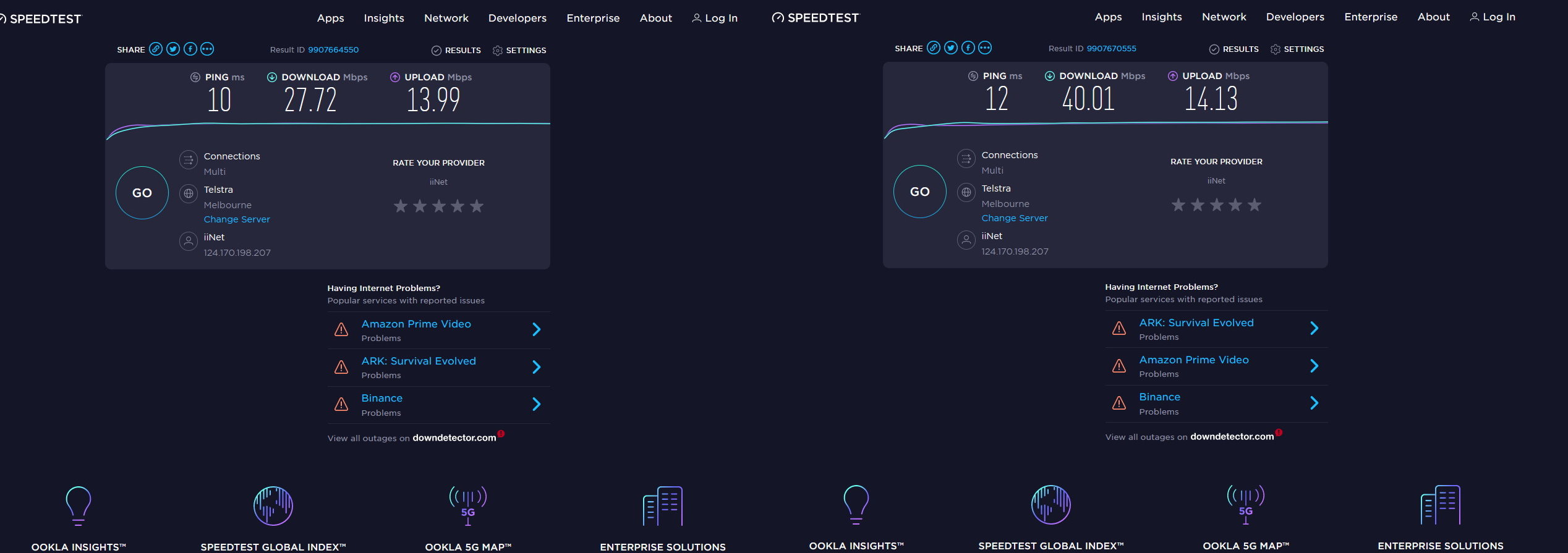Image resolution: width=1568 pixels, height=553 pixels.
Task: Rate iiNet five stars in left window
Action: (x=477, y=206)
